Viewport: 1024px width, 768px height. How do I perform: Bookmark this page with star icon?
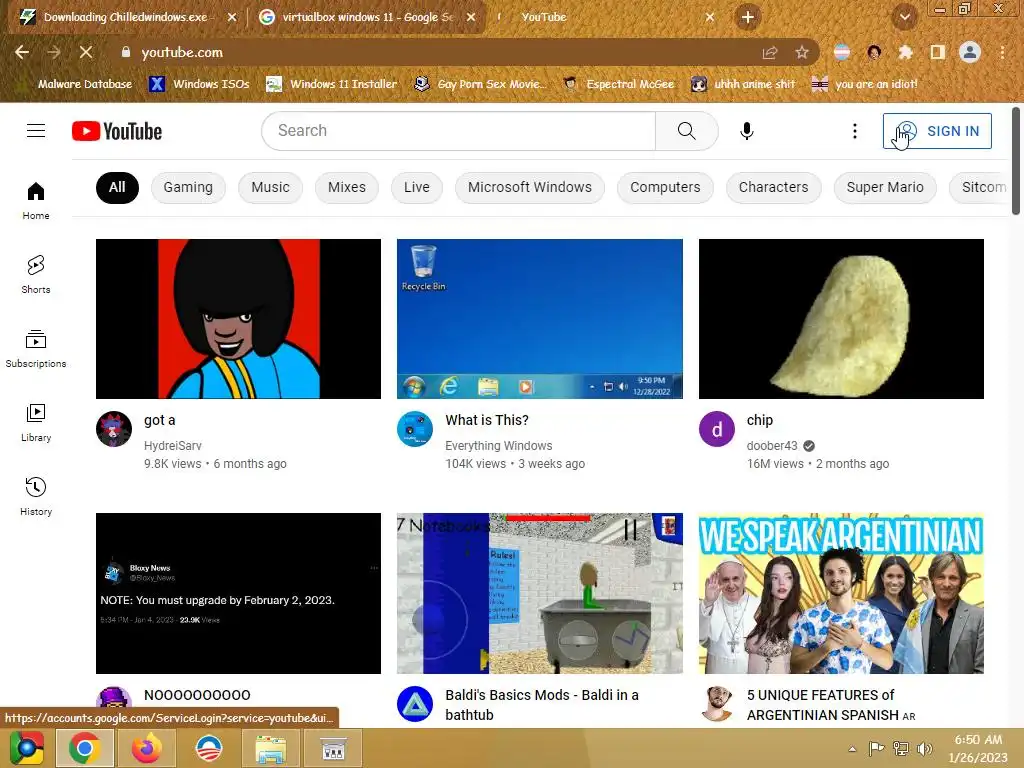[x=802, y=52]
